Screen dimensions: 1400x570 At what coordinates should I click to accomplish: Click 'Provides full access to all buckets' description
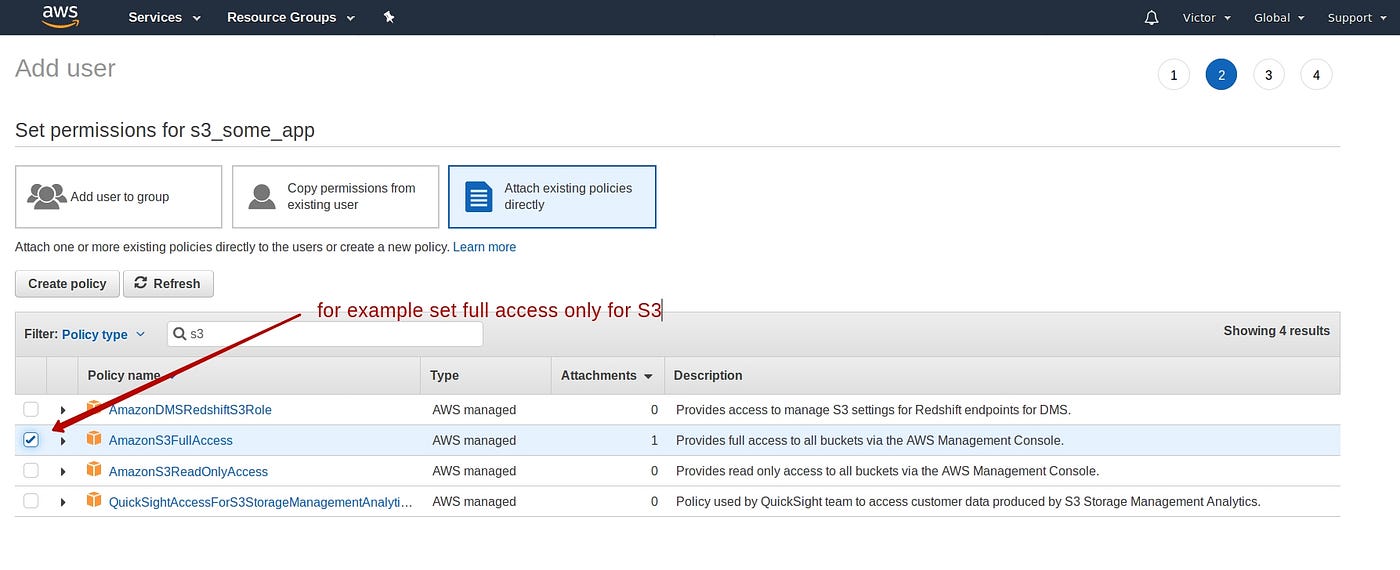tap(870, 440)
